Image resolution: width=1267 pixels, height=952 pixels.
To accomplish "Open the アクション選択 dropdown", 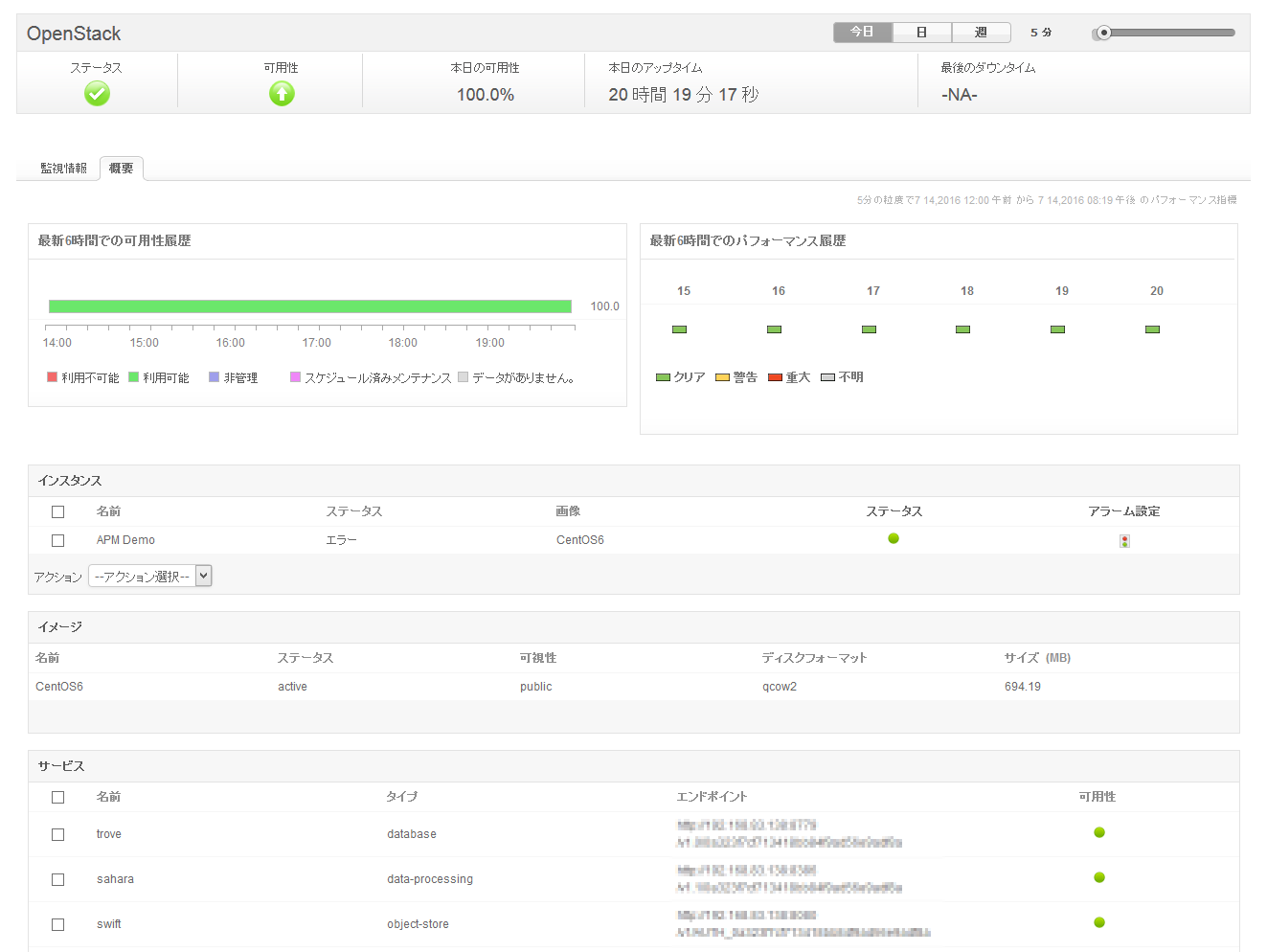I will (x=149, y=576).
